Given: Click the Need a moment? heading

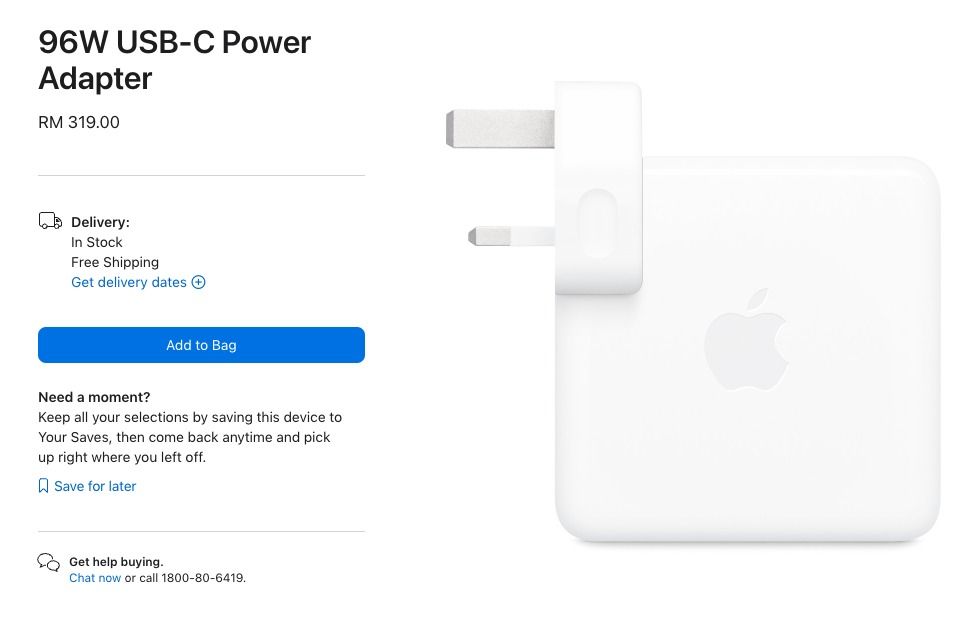Looking at the screenshot, I should point(94,397).
